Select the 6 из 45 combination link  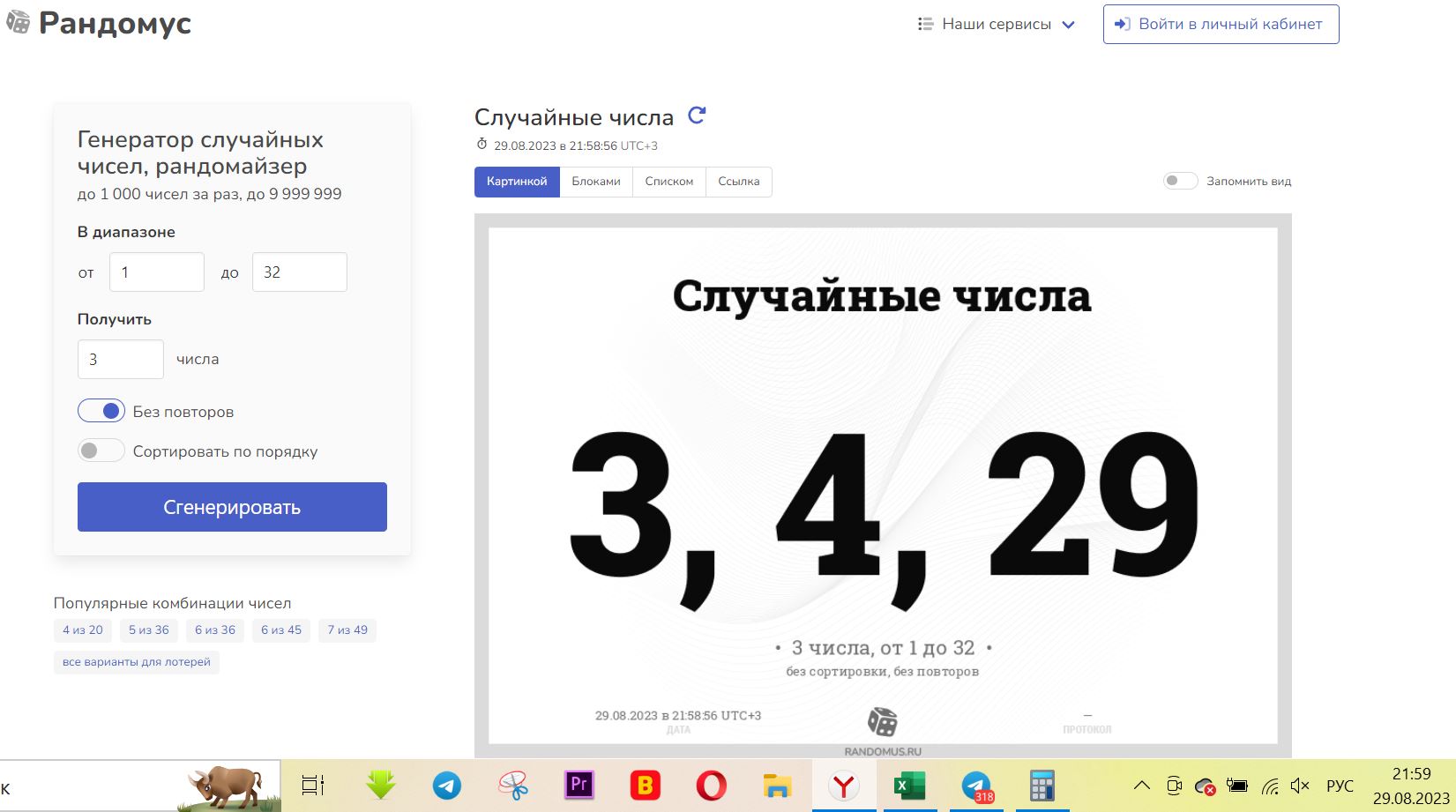pos(281,629)
